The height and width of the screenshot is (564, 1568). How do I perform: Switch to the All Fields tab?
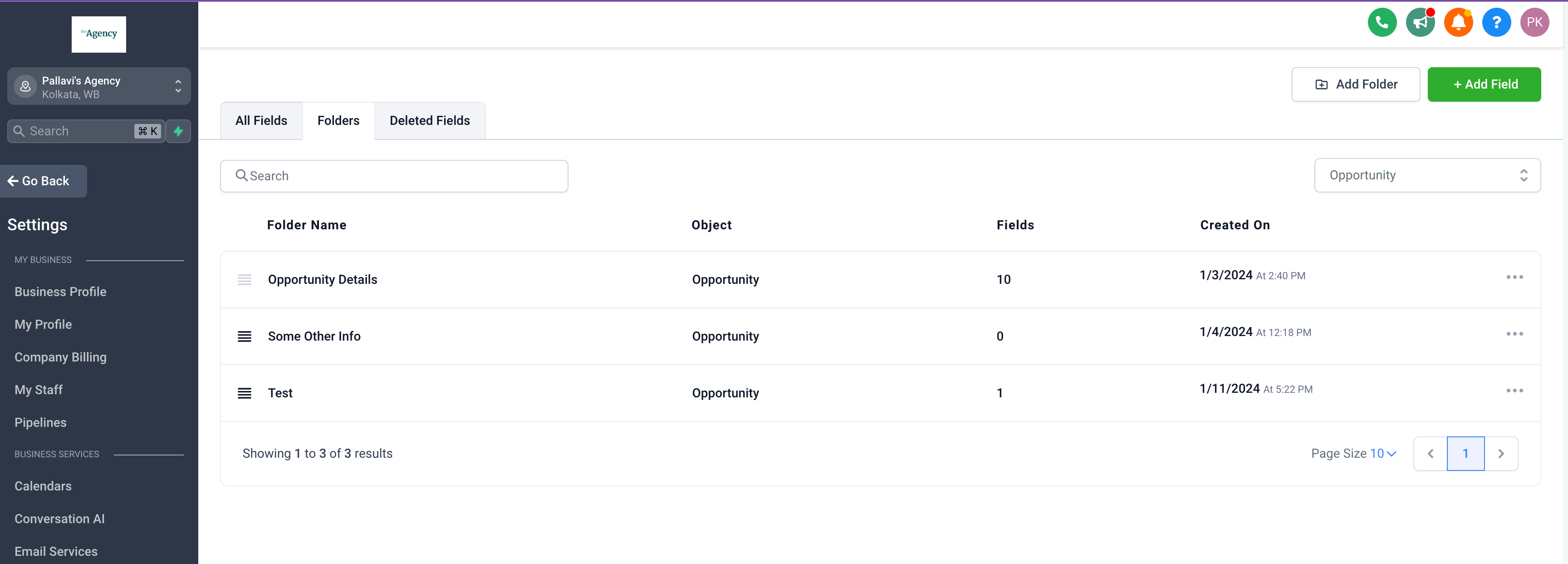(261, 121)
